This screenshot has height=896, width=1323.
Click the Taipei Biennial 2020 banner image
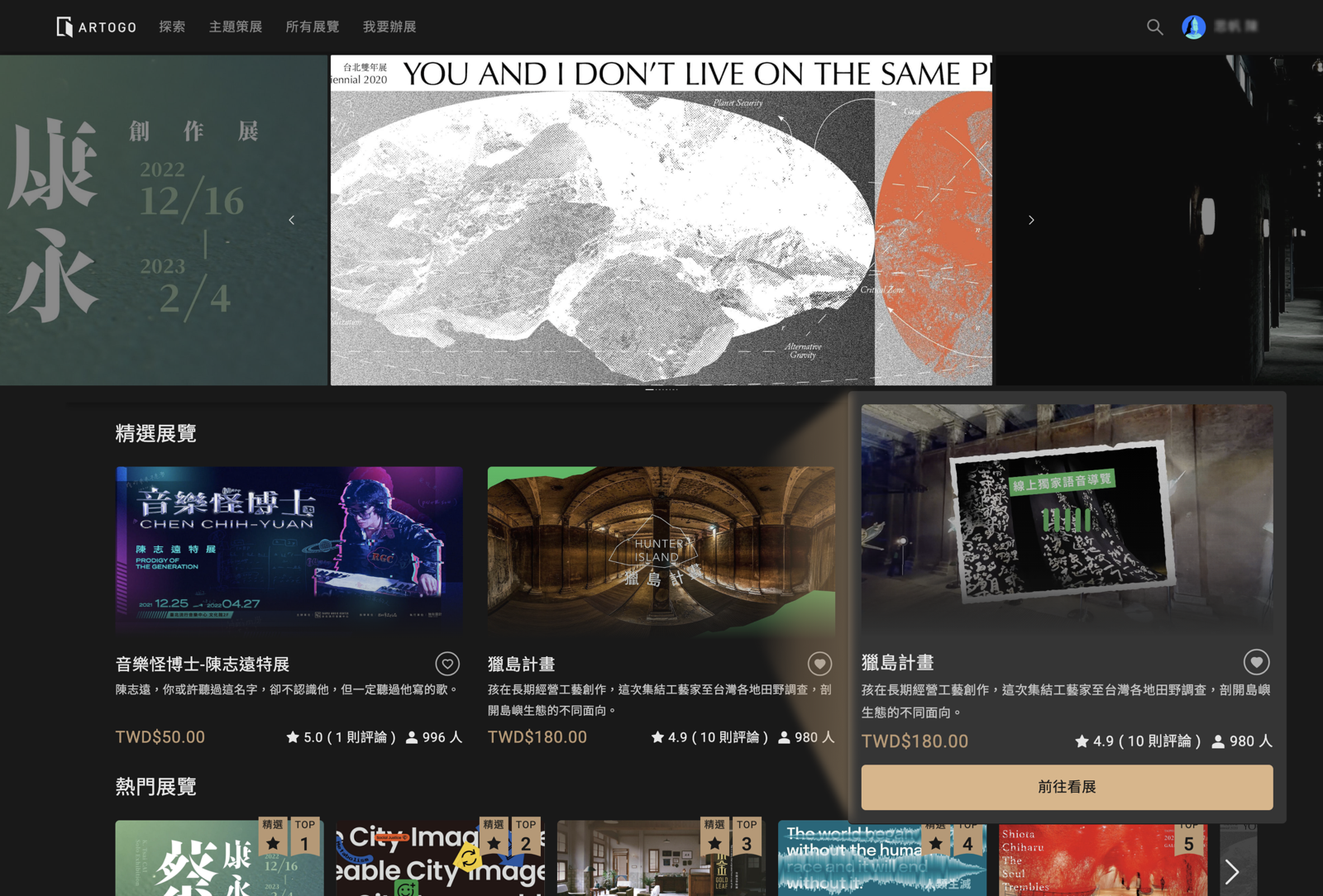(x=661, y=220)
